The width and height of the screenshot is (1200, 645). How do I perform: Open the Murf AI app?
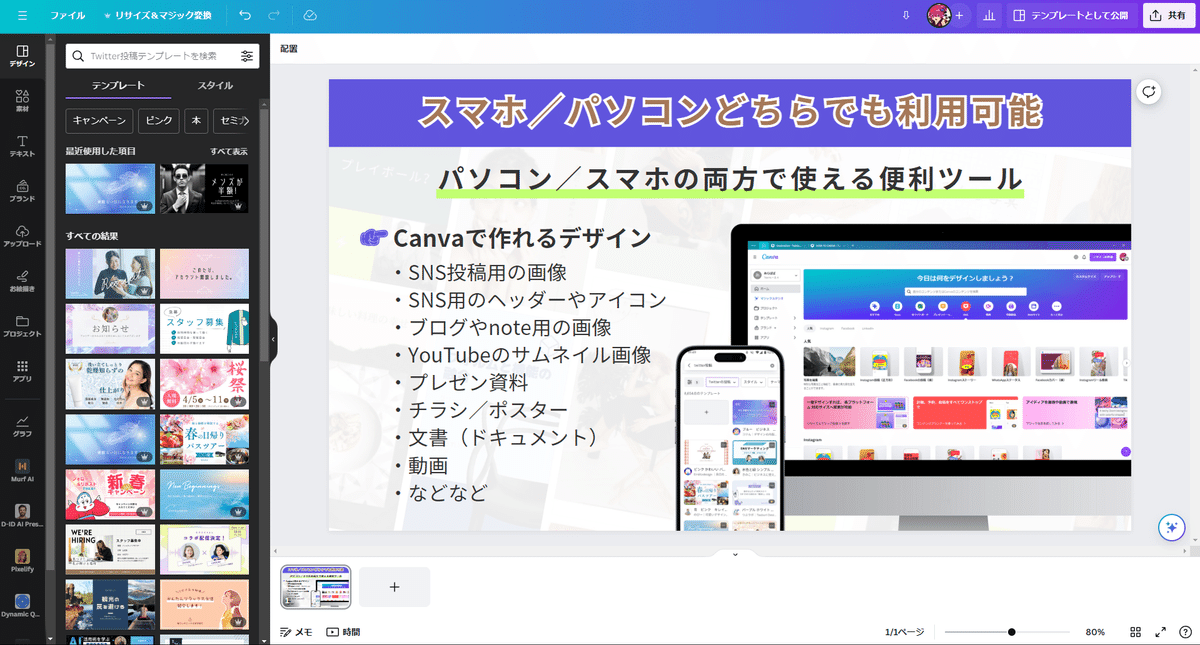pos(23,471)
